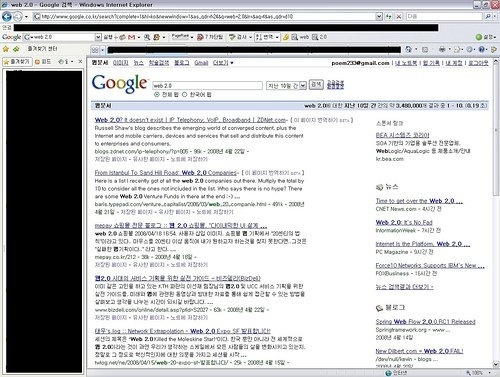Click the sticky-note icon in Google Toolbar

click(156, 37)
